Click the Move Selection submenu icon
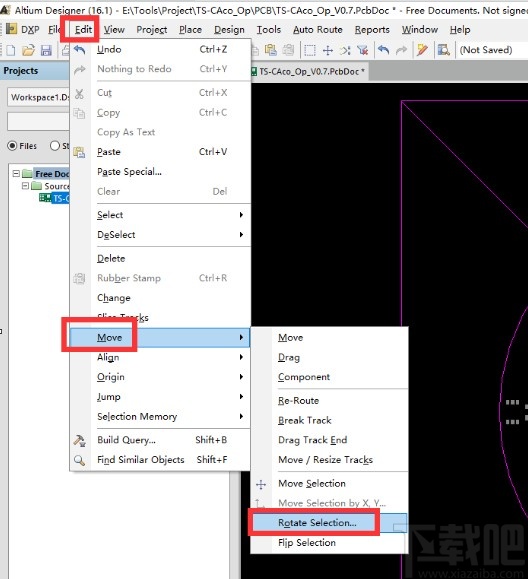Viewport: 528px width, 579px height. 261,484
